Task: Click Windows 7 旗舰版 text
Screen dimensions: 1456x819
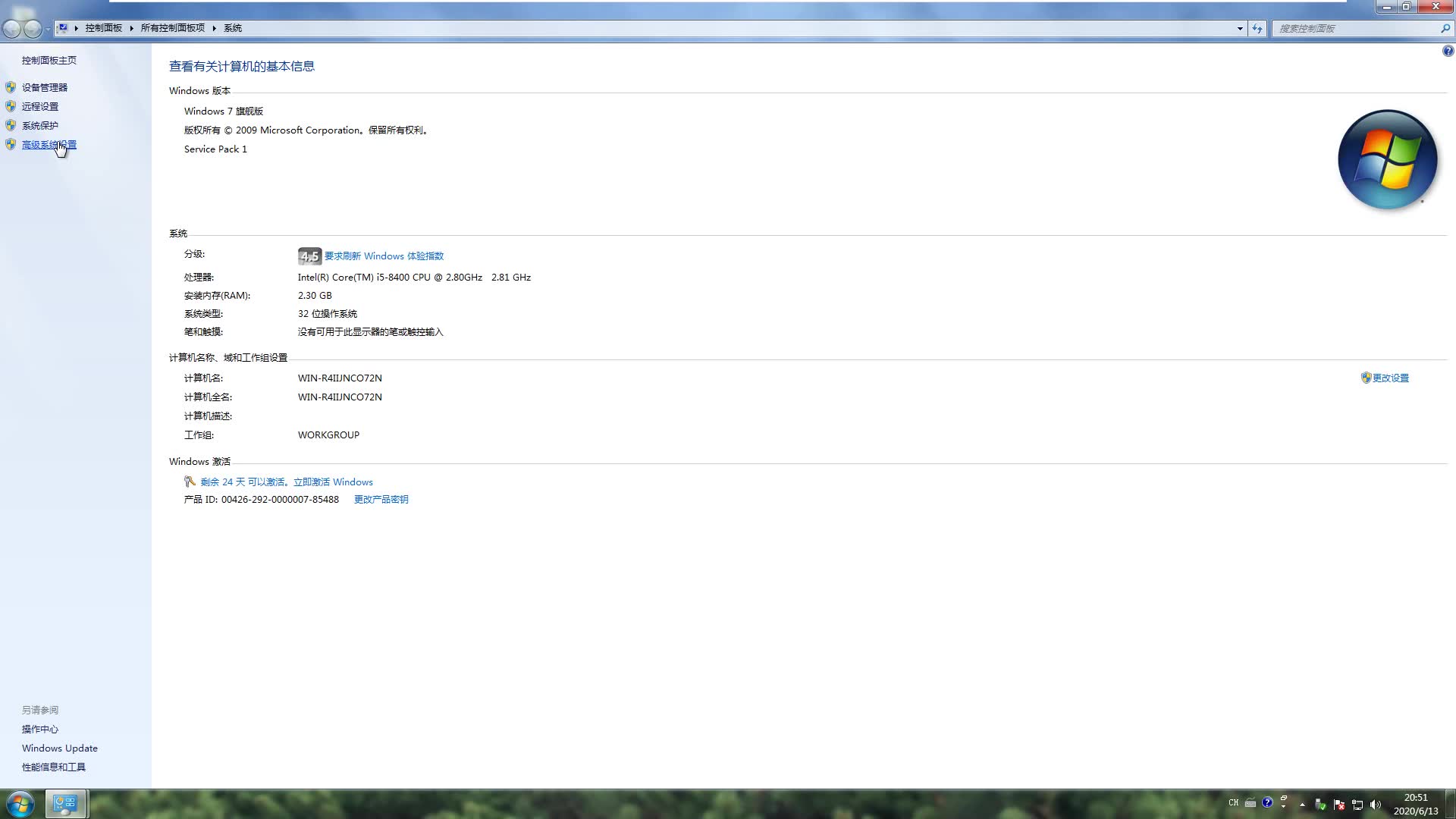Action: (224, 111)
